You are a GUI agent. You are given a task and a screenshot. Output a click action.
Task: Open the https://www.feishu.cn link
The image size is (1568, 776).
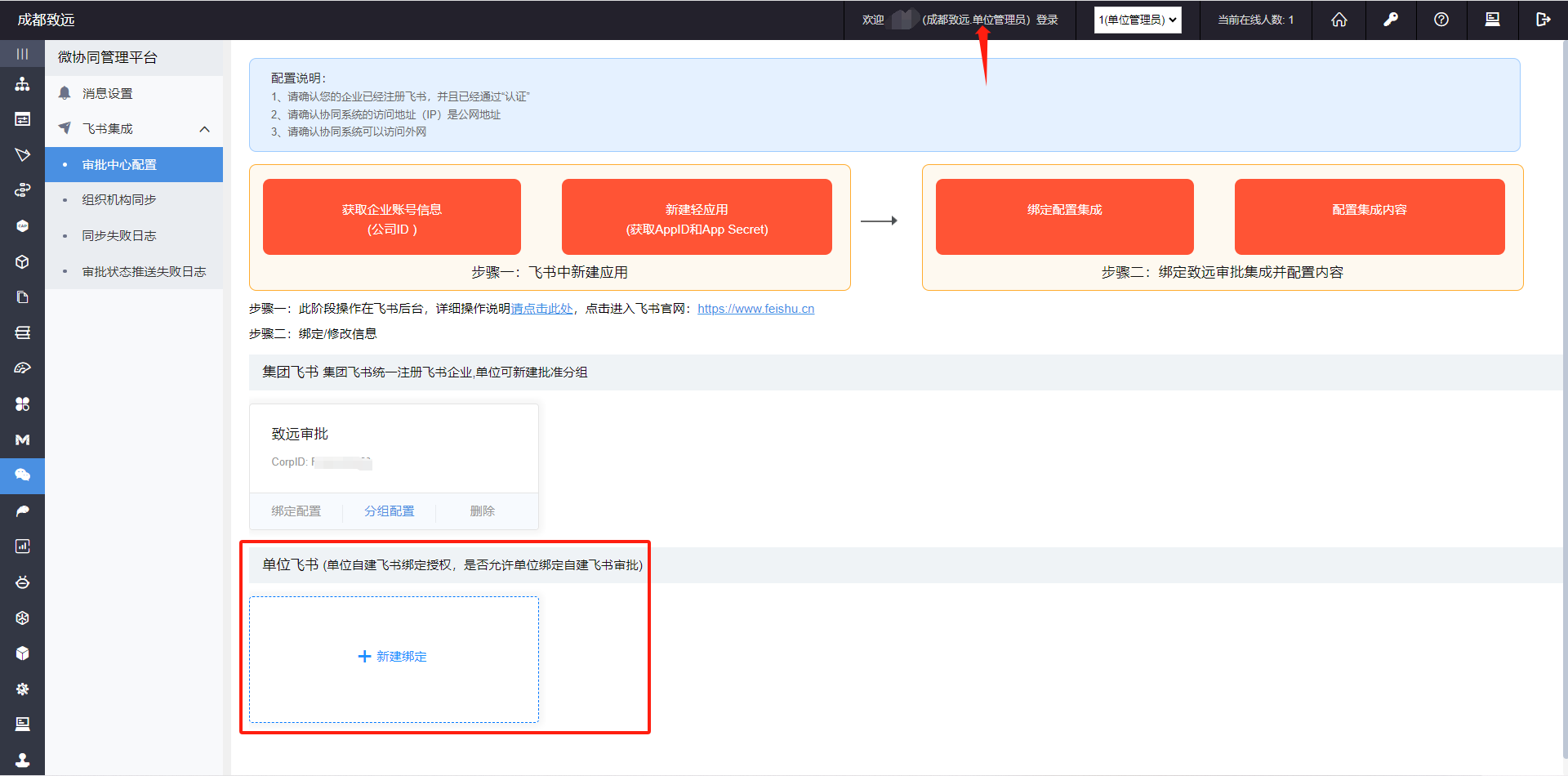pos(755,309)
